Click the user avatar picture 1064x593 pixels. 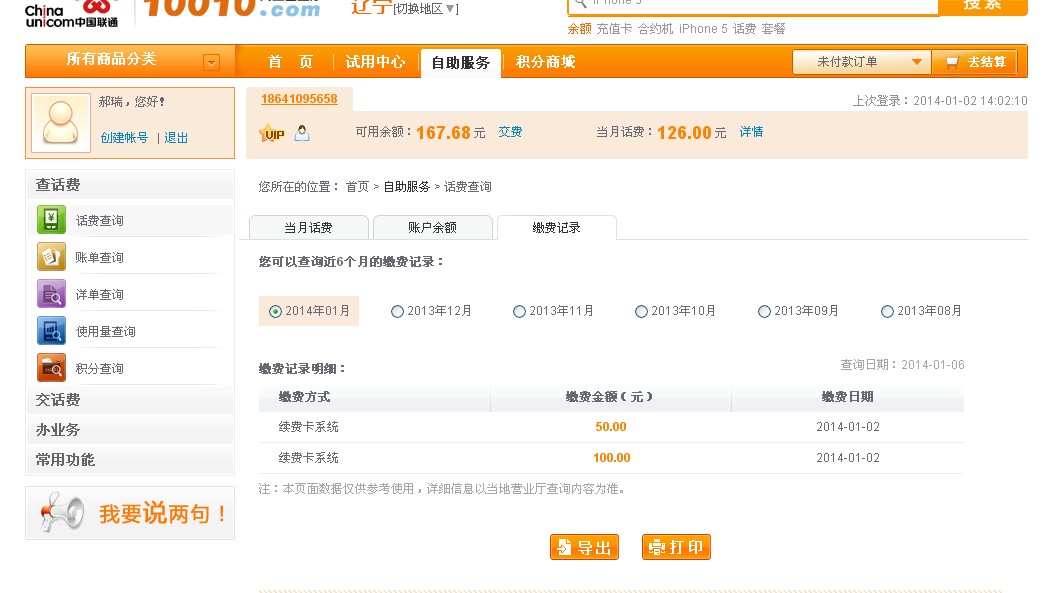coord(60,123)
